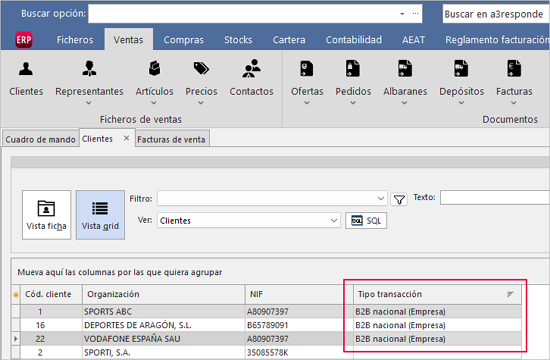Sort by NIF column header
Screen dimensions: 550x360
[x=299, y=294]
